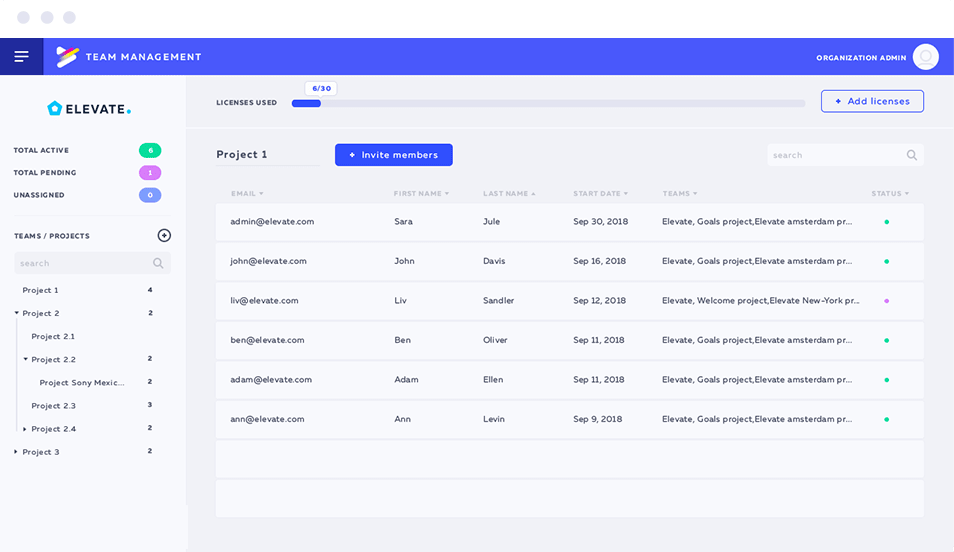This screenshot has width=954, height=552.
Task: Click status dot for ann@elevate.com
Action: [x=886, y=420]
